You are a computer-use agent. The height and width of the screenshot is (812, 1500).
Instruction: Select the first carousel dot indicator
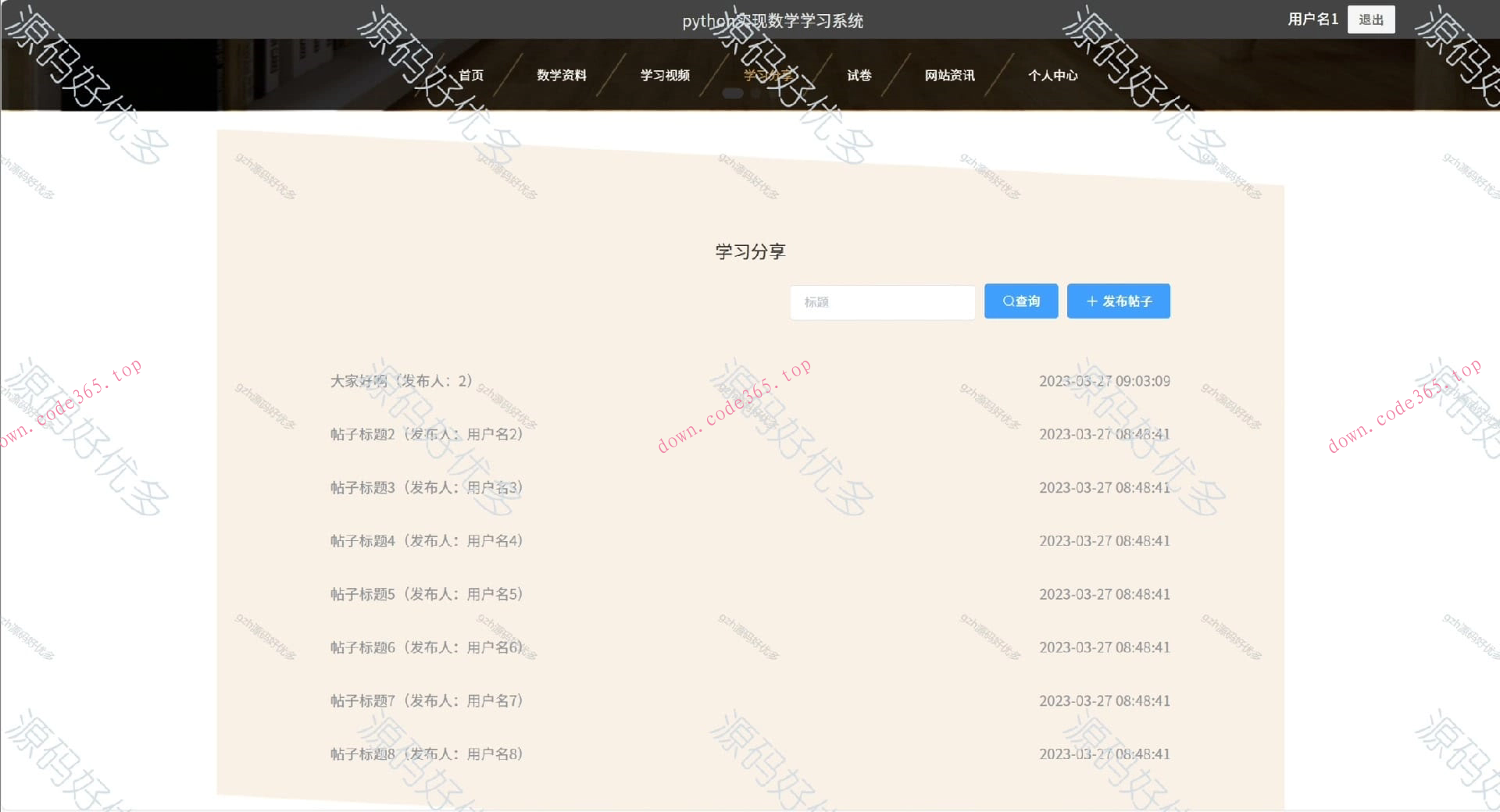click(x=733, y=92)
